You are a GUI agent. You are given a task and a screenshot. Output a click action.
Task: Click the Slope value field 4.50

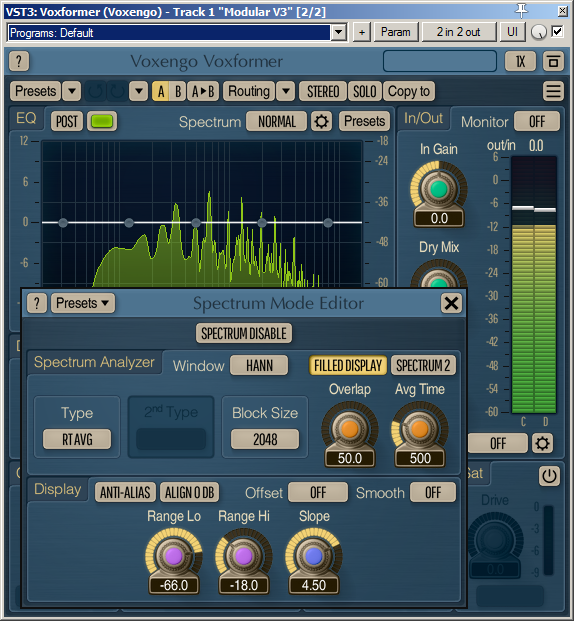pyautogui.click(x=314, y=585)
